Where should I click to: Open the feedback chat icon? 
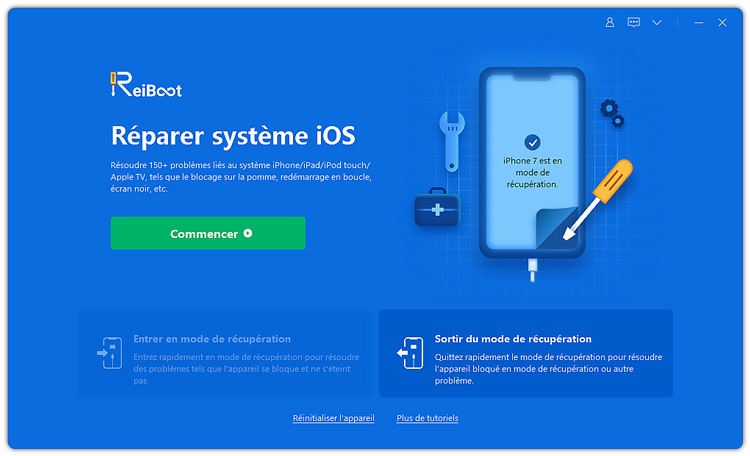(x=633, y=22)
